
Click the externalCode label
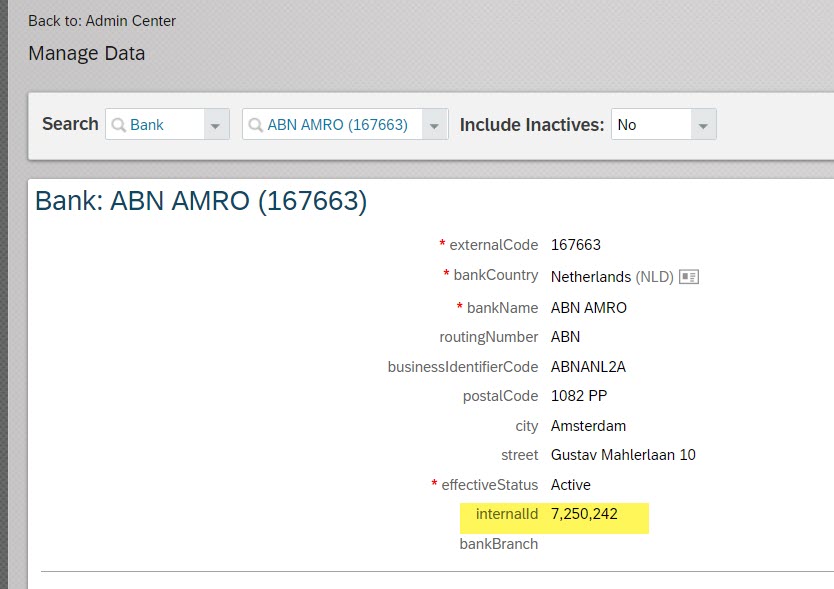coord(494,245)
